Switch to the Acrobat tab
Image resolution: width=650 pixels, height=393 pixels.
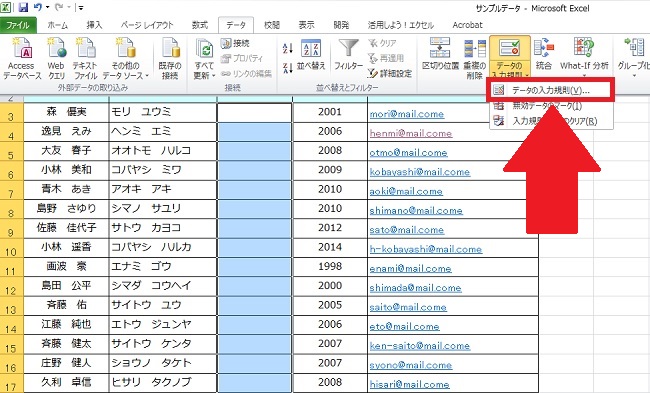point(467,25)
